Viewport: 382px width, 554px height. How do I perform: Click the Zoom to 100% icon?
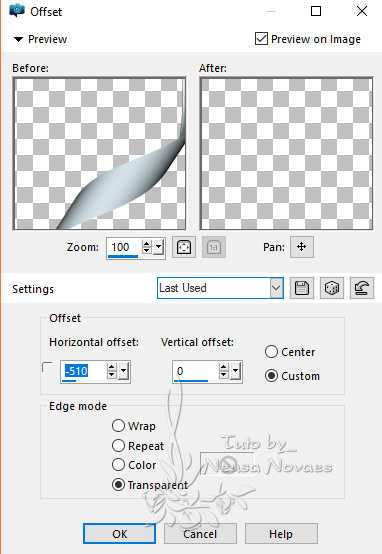point(213,247)
